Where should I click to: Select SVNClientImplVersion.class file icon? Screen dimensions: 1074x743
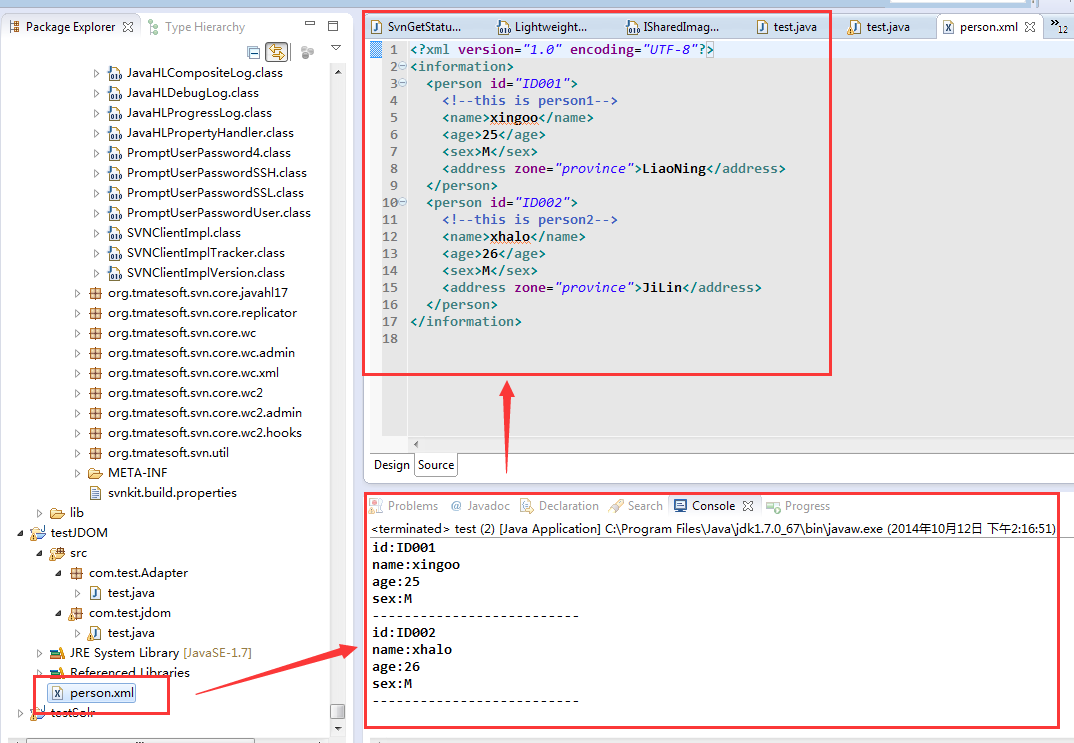pyautogui.click(x=115, y=273)
